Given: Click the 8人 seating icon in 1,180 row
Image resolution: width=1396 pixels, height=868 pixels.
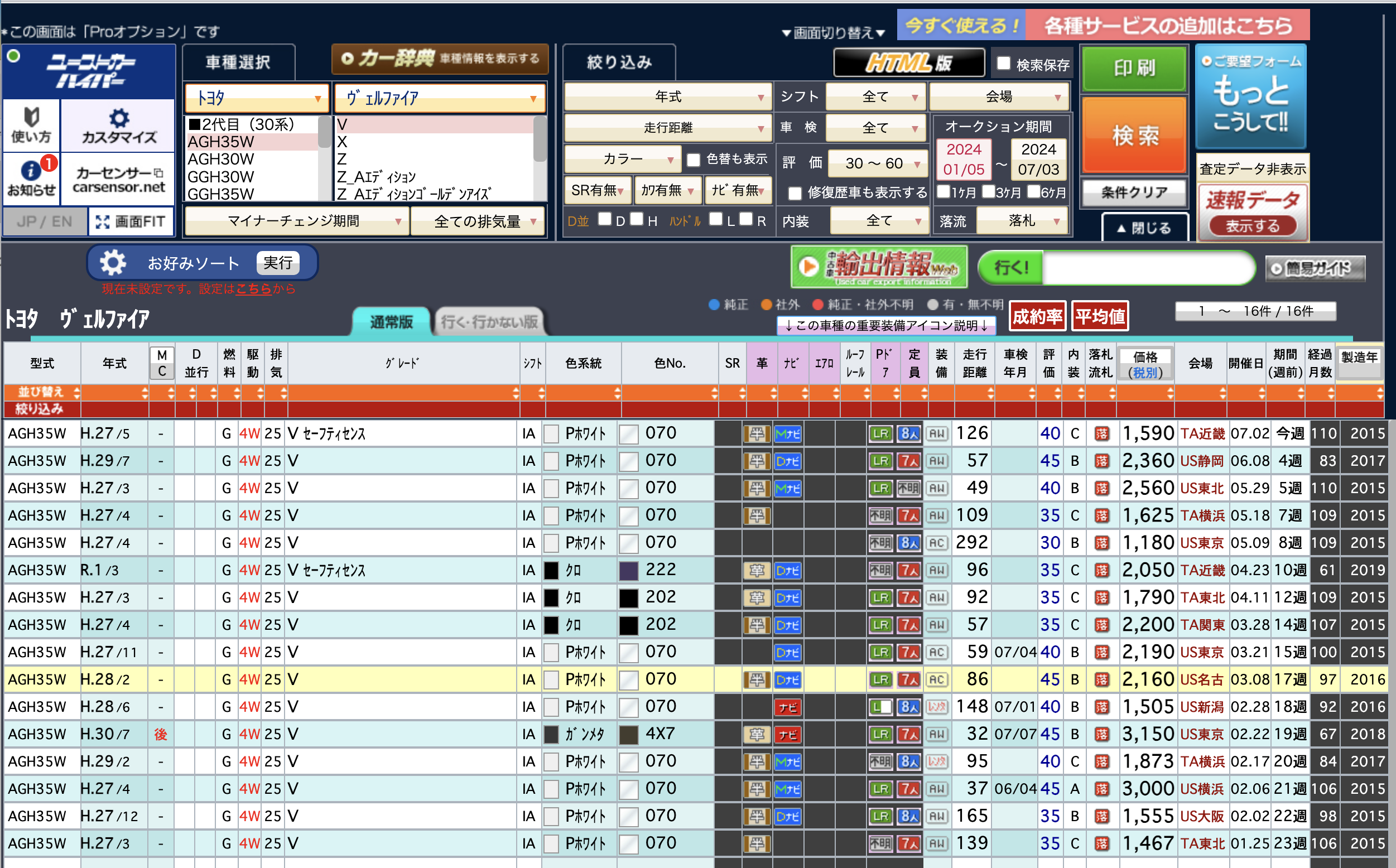Looking at the screenshot, I should 909,543.
